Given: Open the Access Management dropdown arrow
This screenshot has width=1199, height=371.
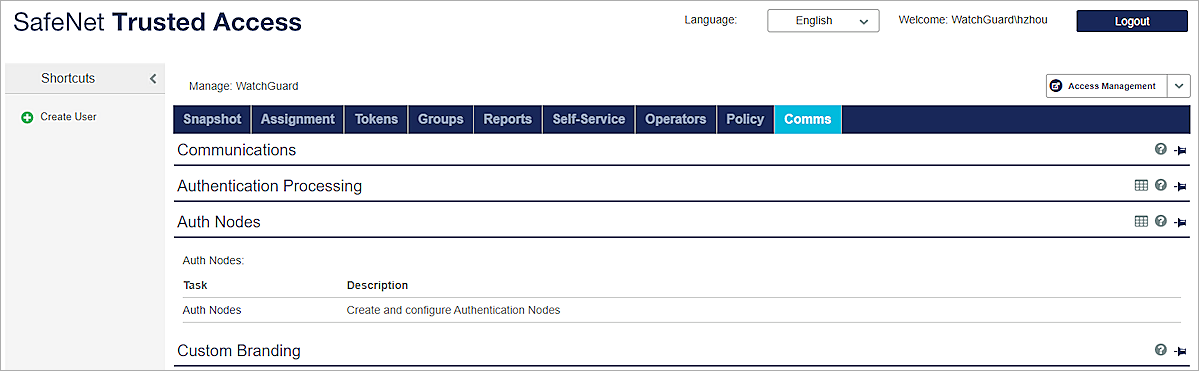Looking at the screenshot, I should pos(1179,86).
